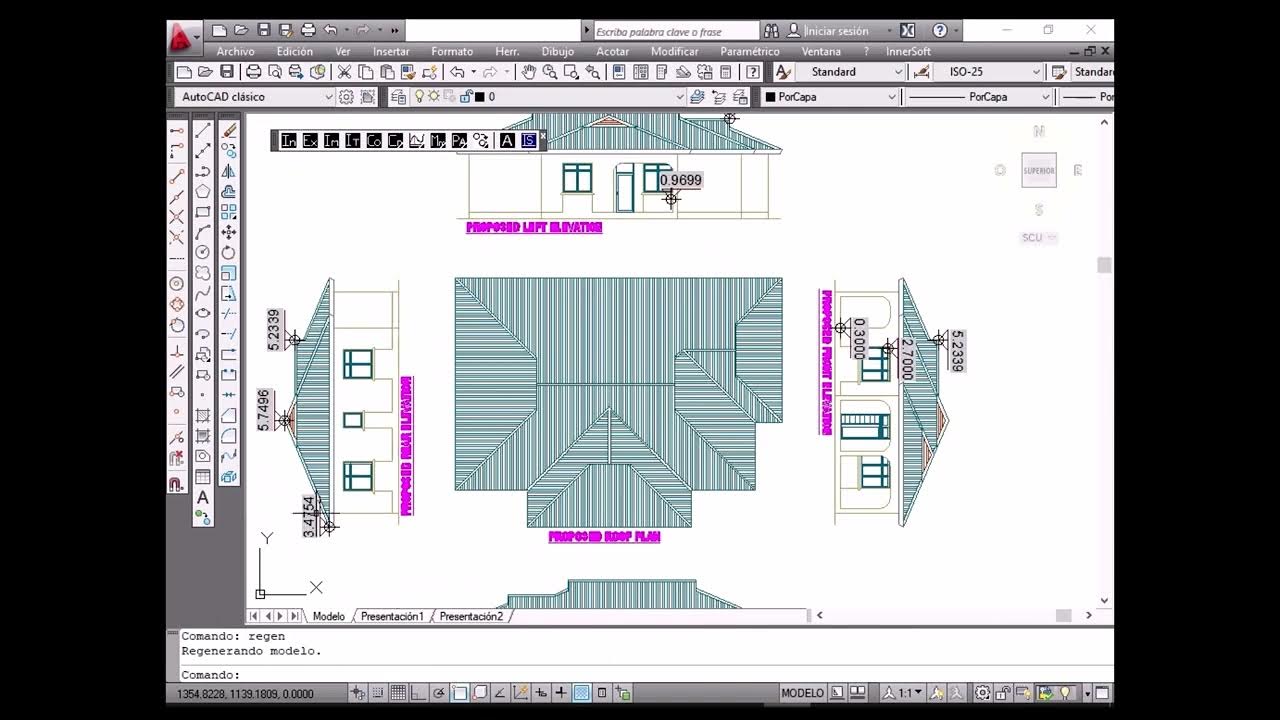Switch to the Presentación2 tab

471,616
